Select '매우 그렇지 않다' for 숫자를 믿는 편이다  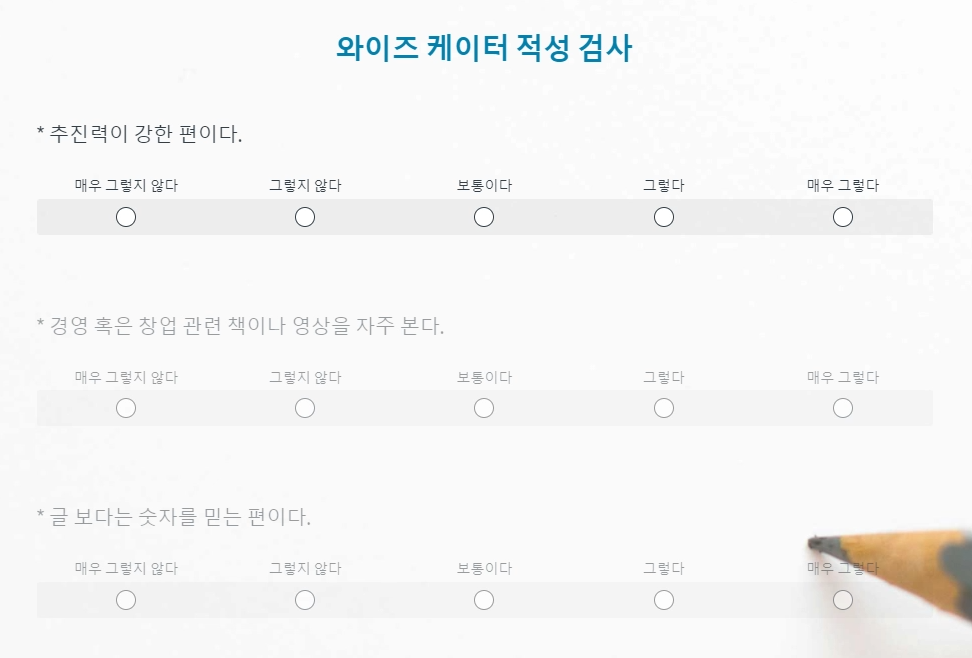126,600
